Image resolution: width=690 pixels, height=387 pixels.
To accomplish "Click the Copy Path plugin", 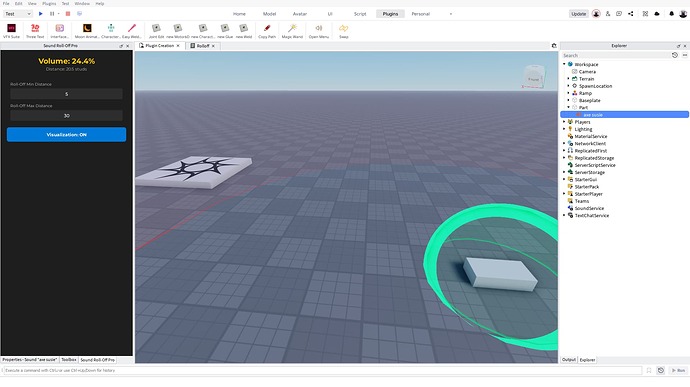I will 267,31.
